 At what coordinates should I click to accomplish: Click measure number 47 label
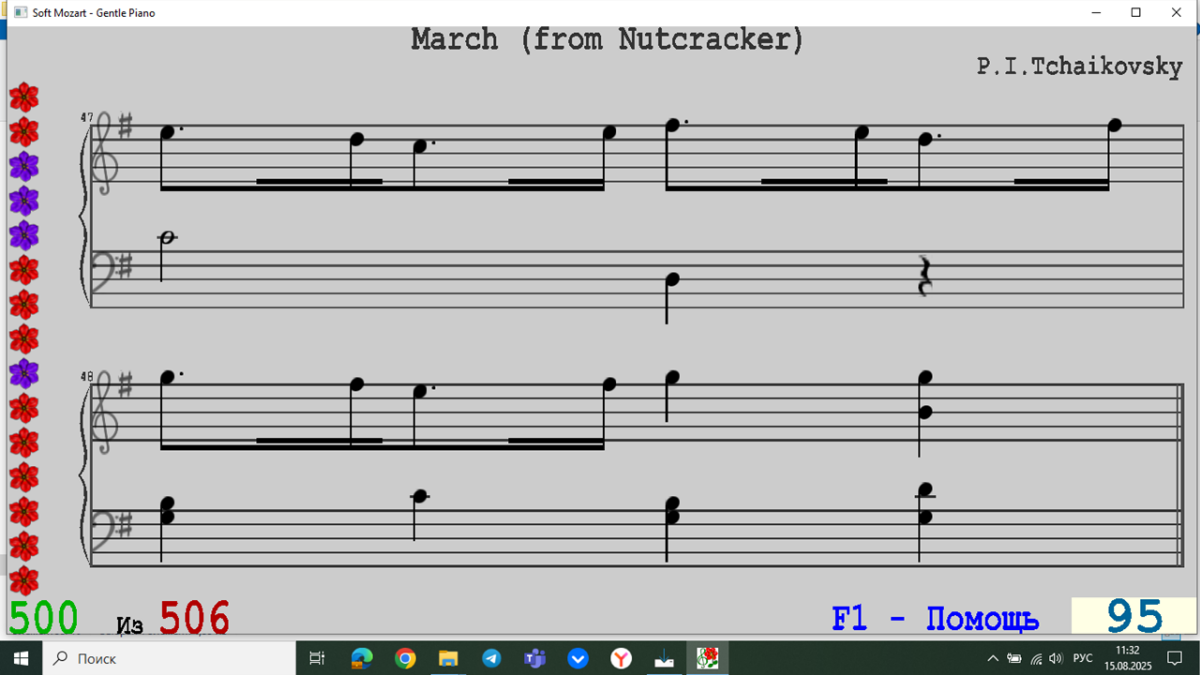coord(87,118)
